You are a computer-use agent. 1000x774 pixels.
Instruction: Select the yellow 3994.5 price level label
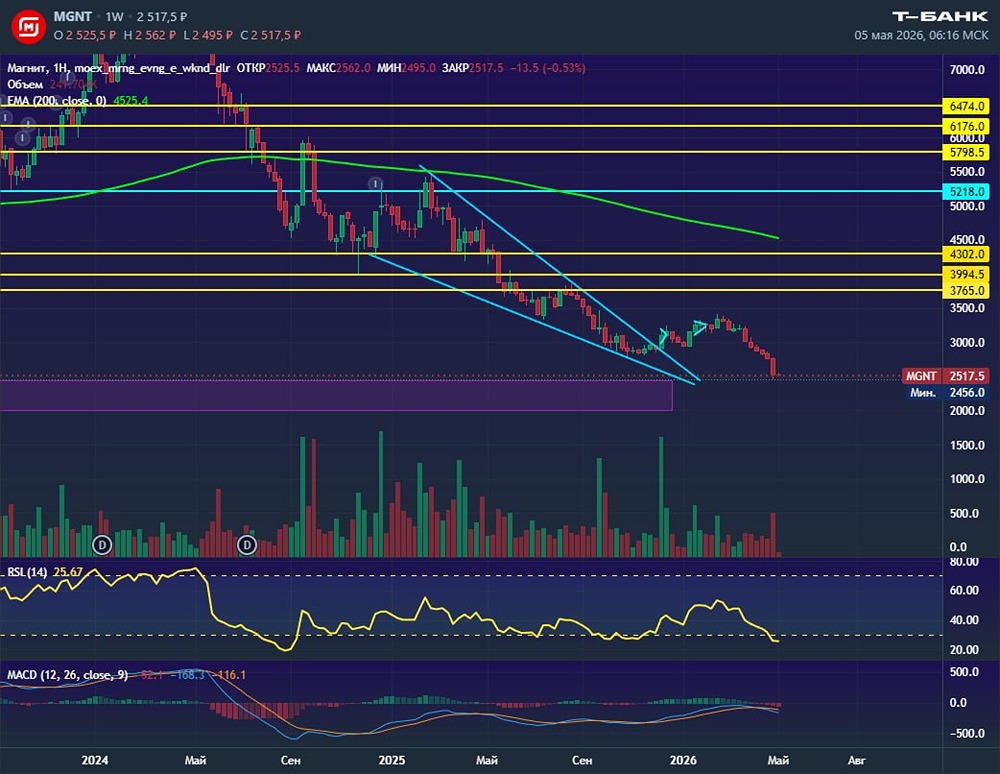tap(966, 274)
